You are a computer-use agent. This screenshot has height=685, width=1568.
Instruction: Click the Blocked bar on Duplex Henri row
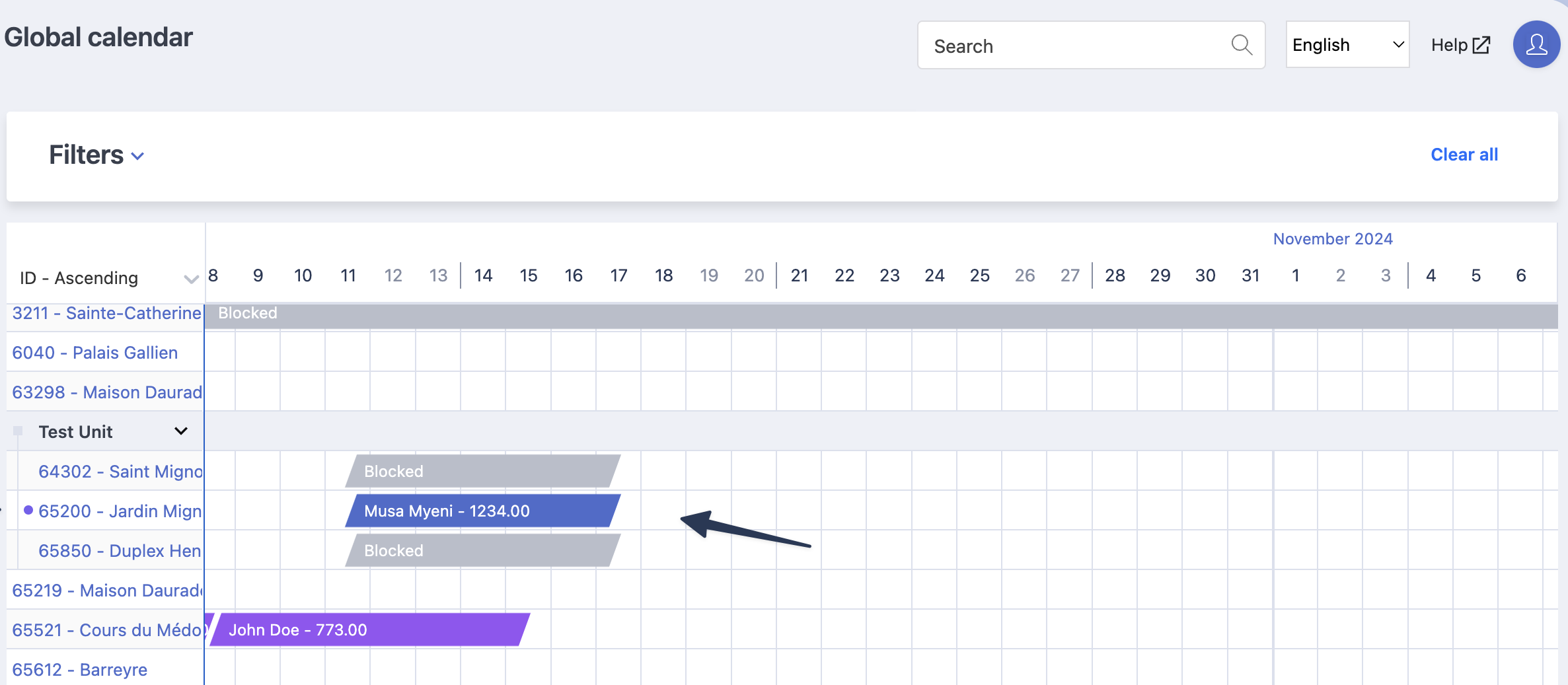[483, 550]
